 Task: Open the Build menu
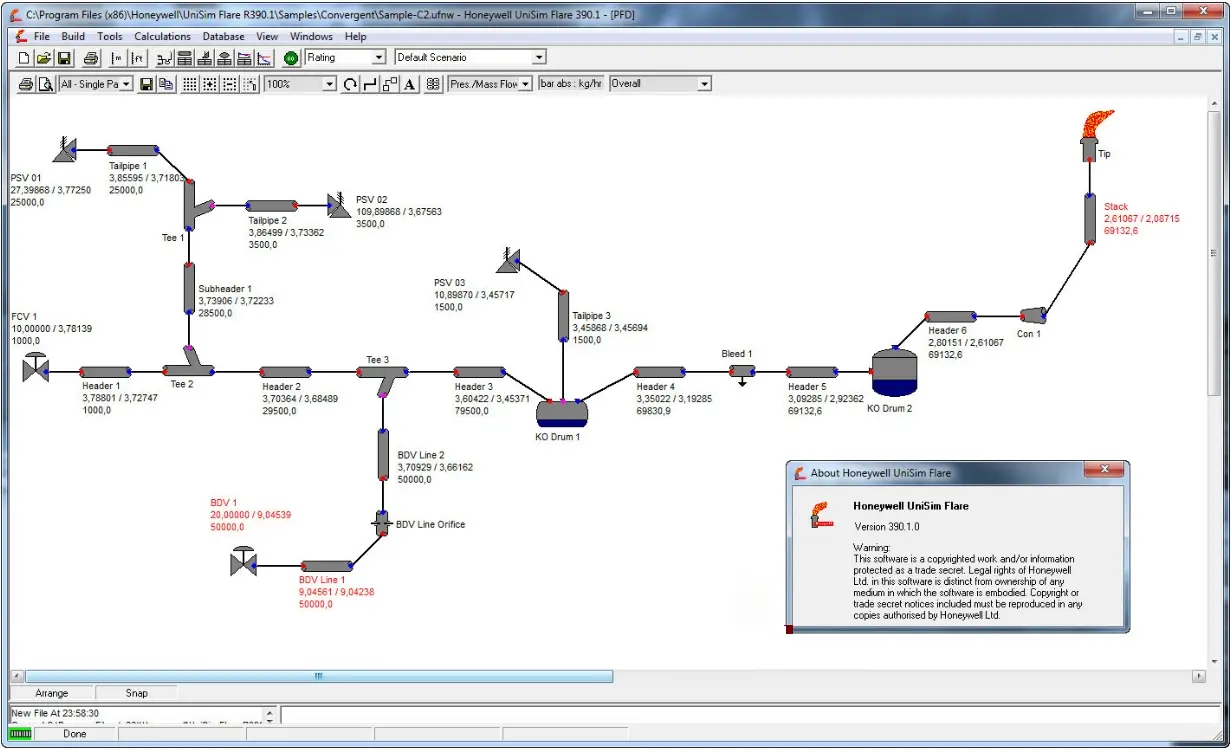tap(73, 36)
